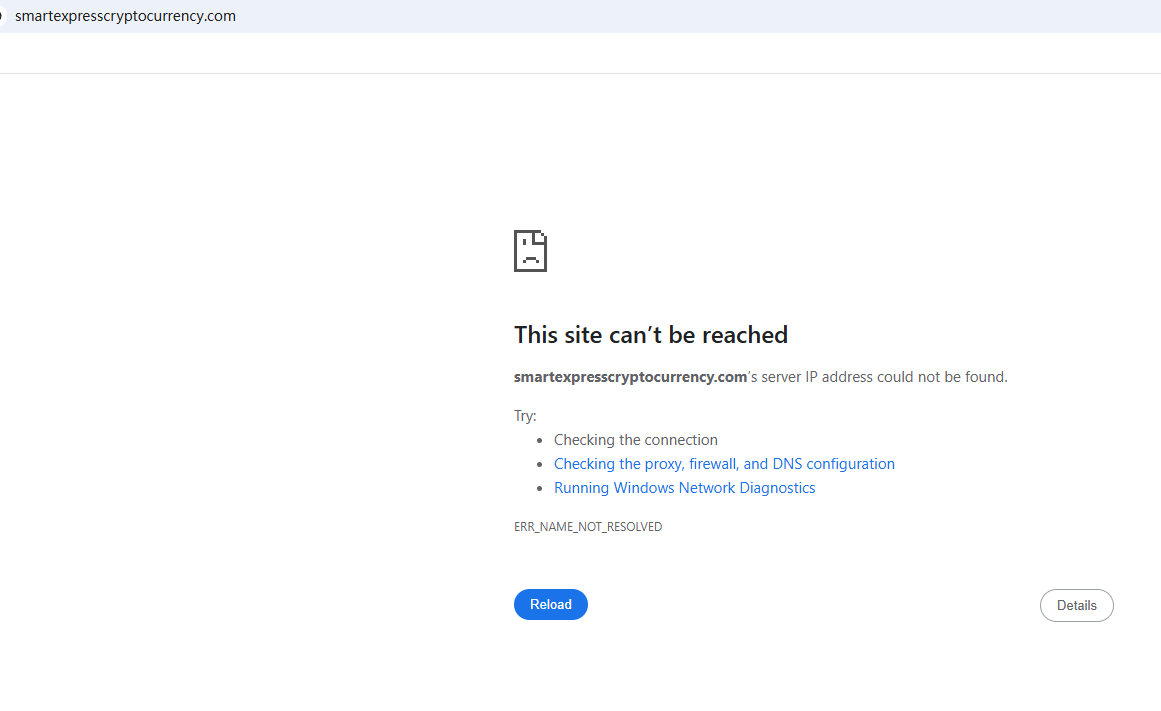Screen dimensions: 1161x711
Task: Select the ERR_NAME_NOT_RESOLVED error code text
Action: coord(588,527)
